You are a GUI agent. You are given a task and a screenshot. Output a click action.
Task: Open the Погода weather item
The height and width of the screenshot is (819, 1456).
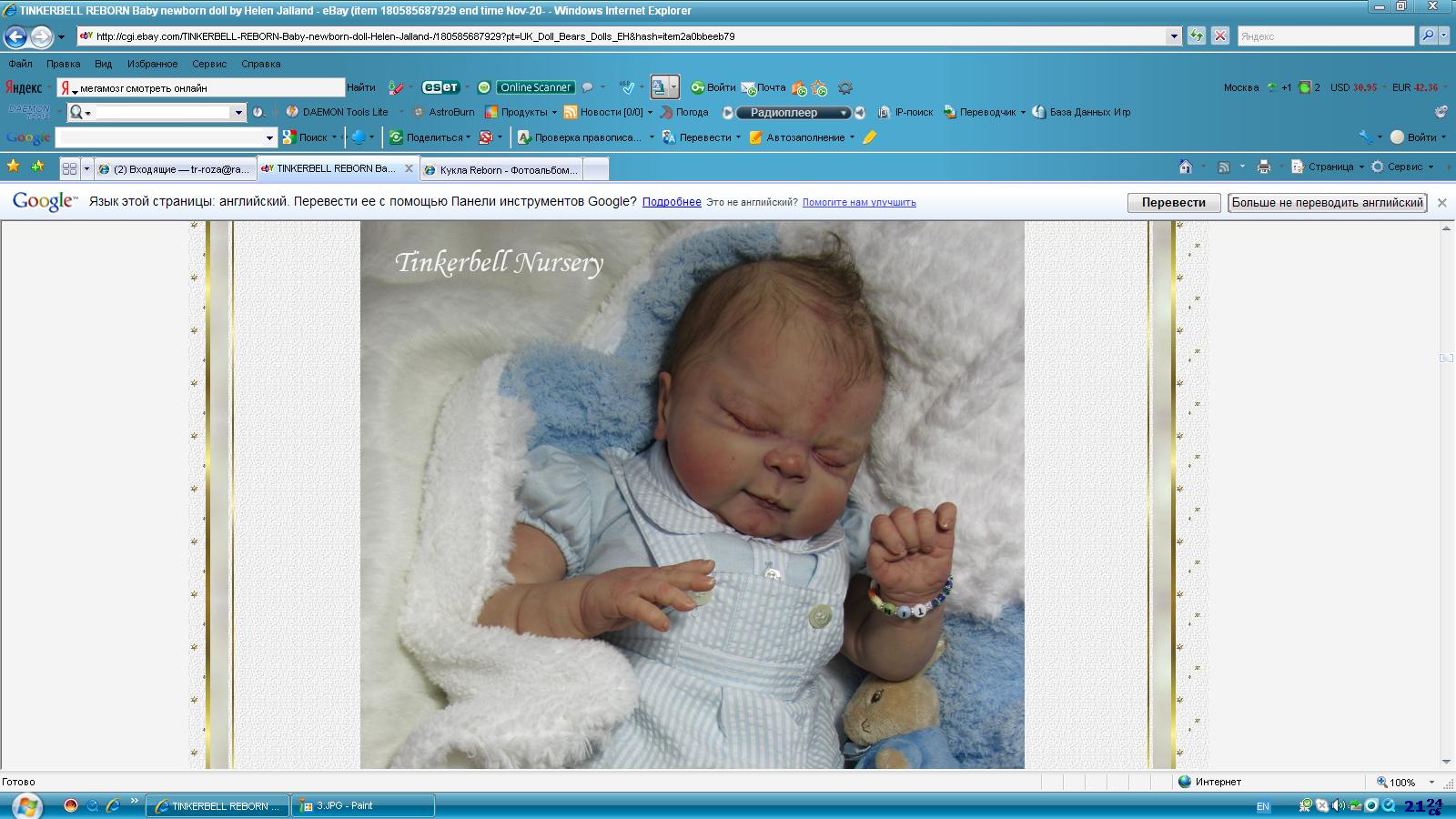684,112
